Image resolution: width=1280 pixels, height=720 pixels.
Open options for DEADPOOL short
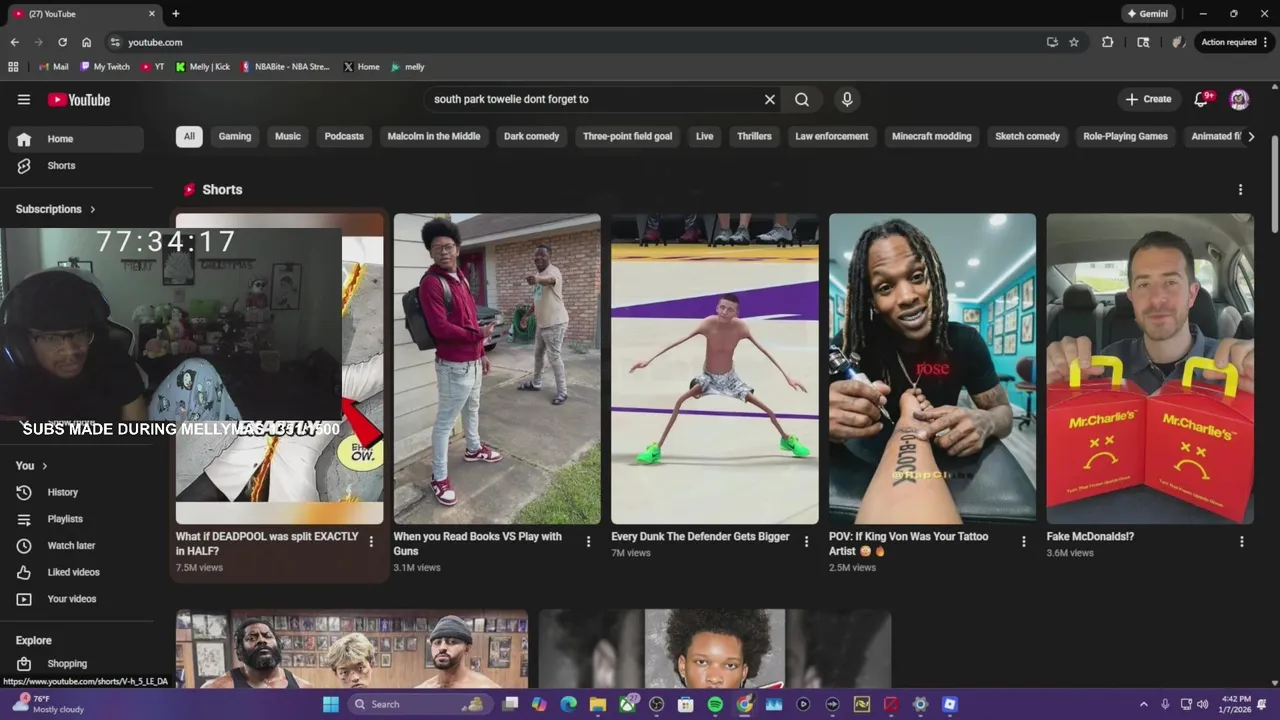tap(371, 542)
